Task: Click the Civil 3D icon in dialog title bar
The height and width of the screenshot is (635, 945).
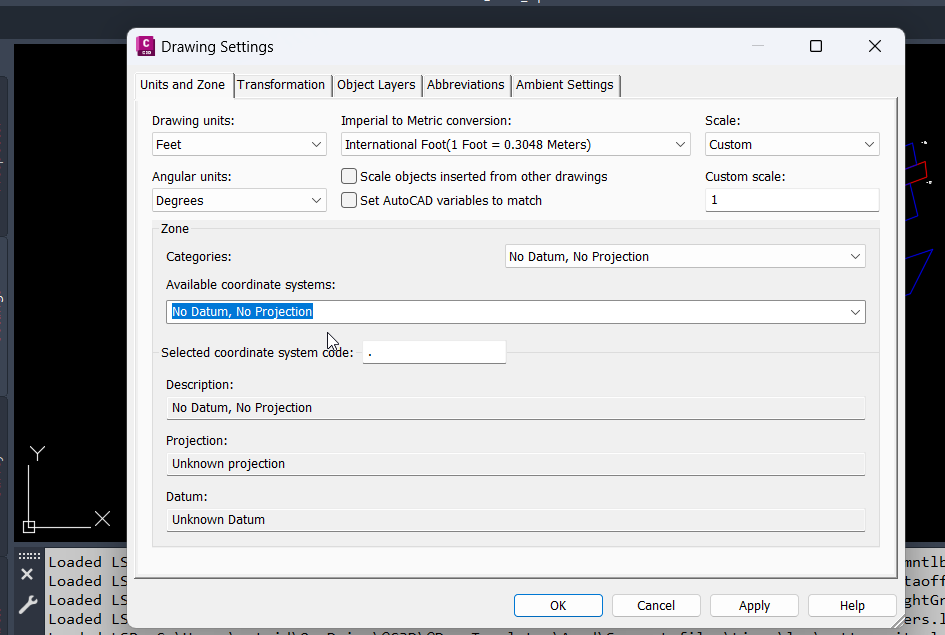Action: [x=146, y=46]
